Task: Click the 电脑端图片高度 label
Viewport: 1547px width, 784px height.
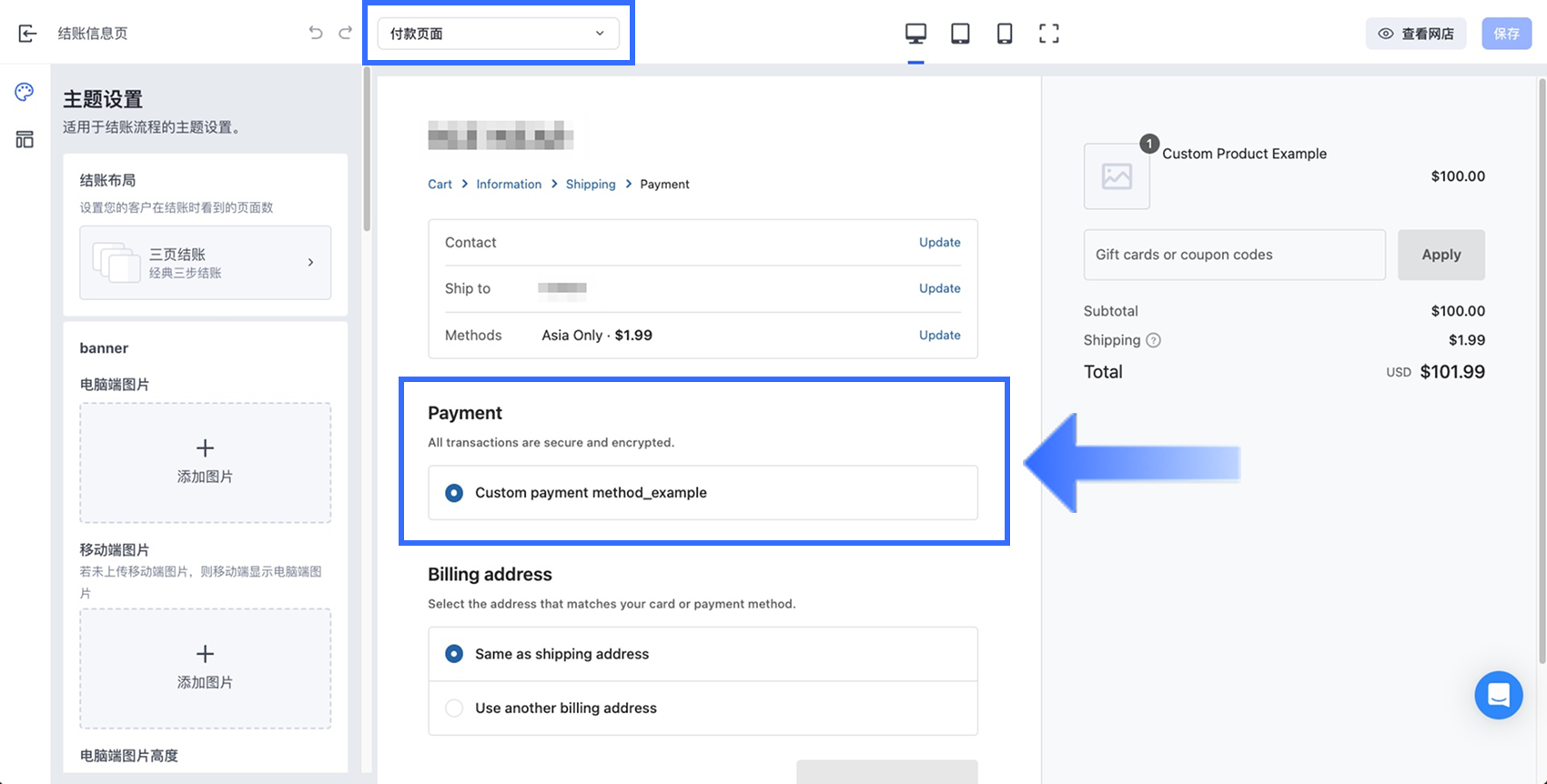Action: [129, 756]
